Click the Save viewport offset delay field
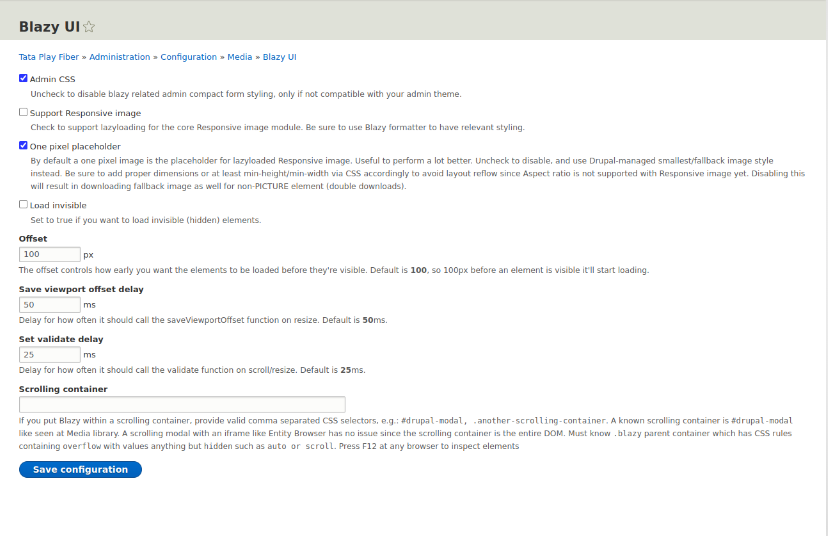 click(50, 305)
